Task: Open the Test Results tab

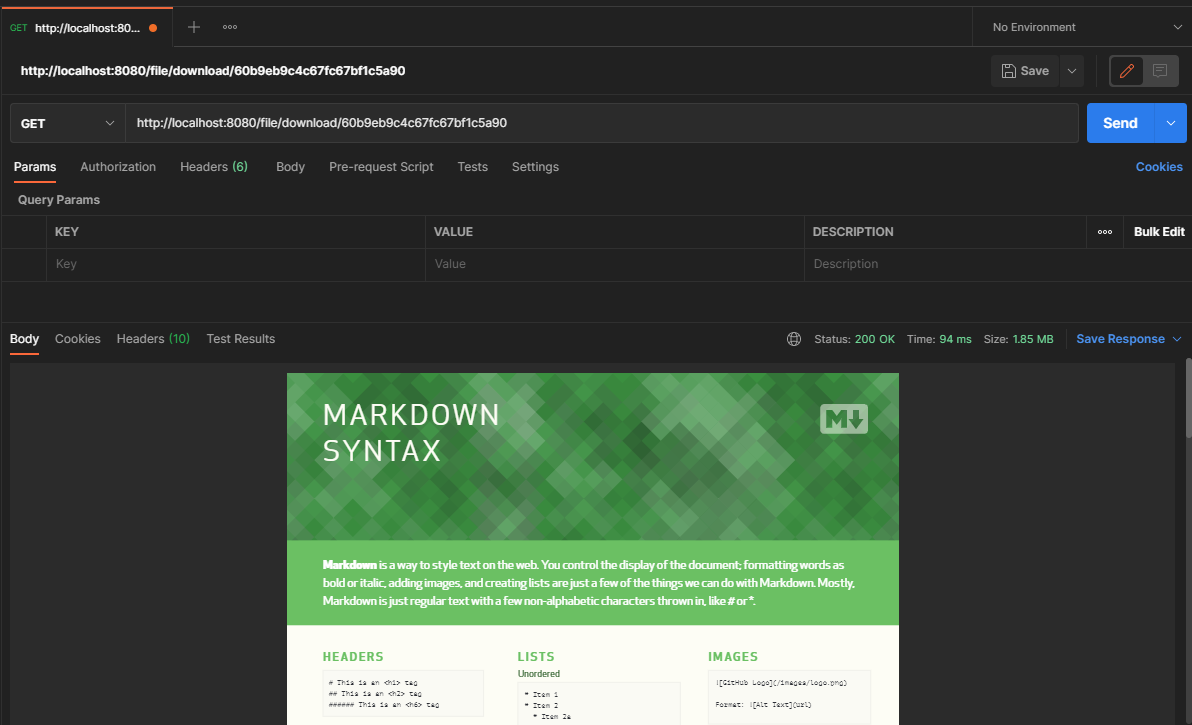Action: [x=240, y=339]
